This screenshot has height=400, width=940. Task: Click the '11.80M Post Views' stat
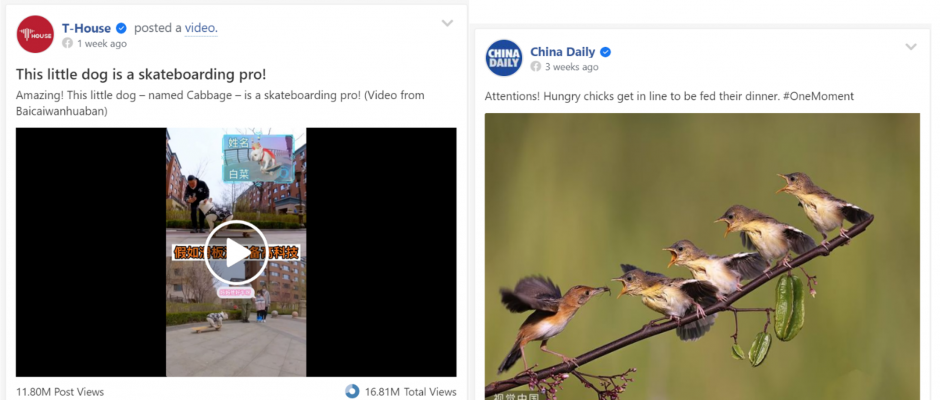60,392
